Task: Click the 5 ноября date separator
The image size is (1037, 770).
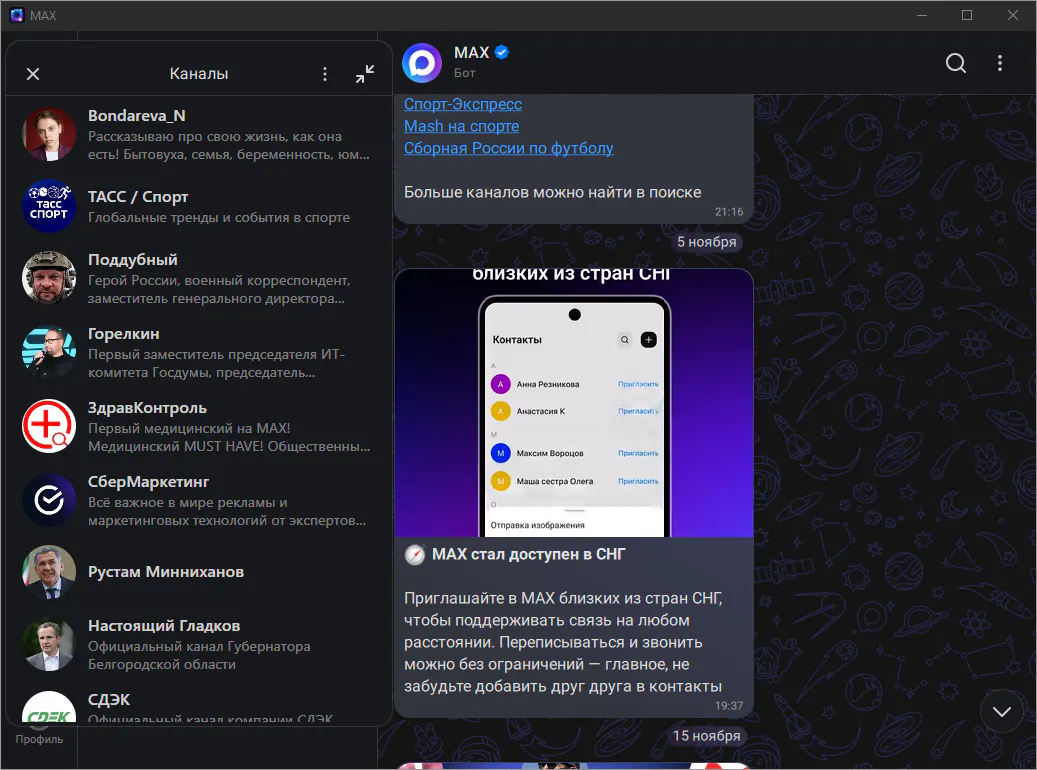Action: click(x=706, y=242)
